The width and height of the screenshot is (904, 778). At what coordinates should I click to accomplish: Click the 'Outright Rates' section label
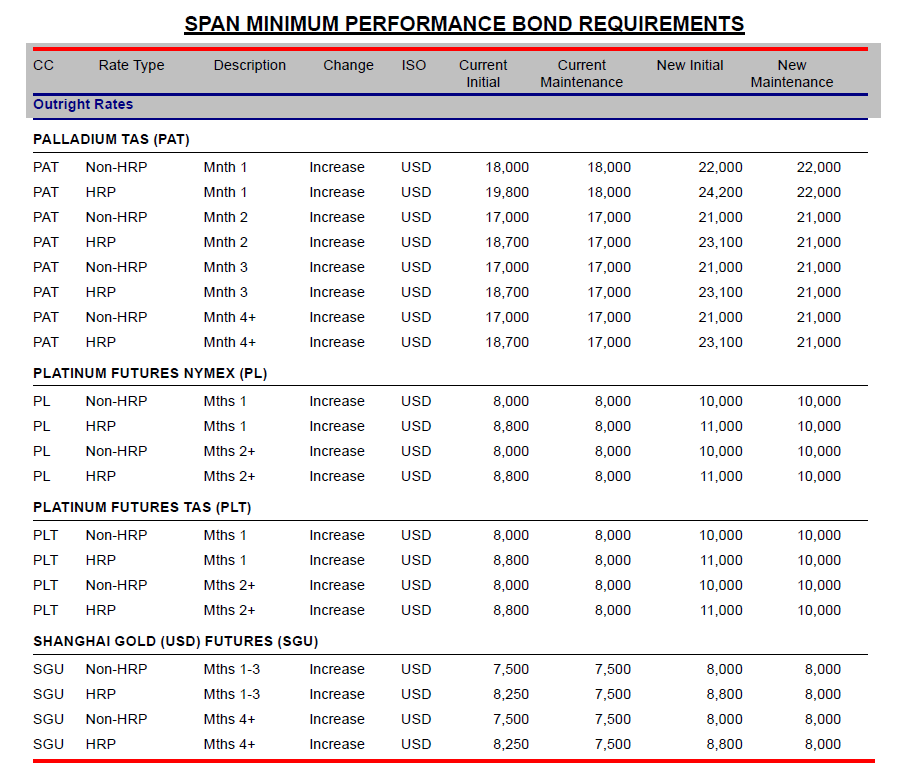(83, 105)
